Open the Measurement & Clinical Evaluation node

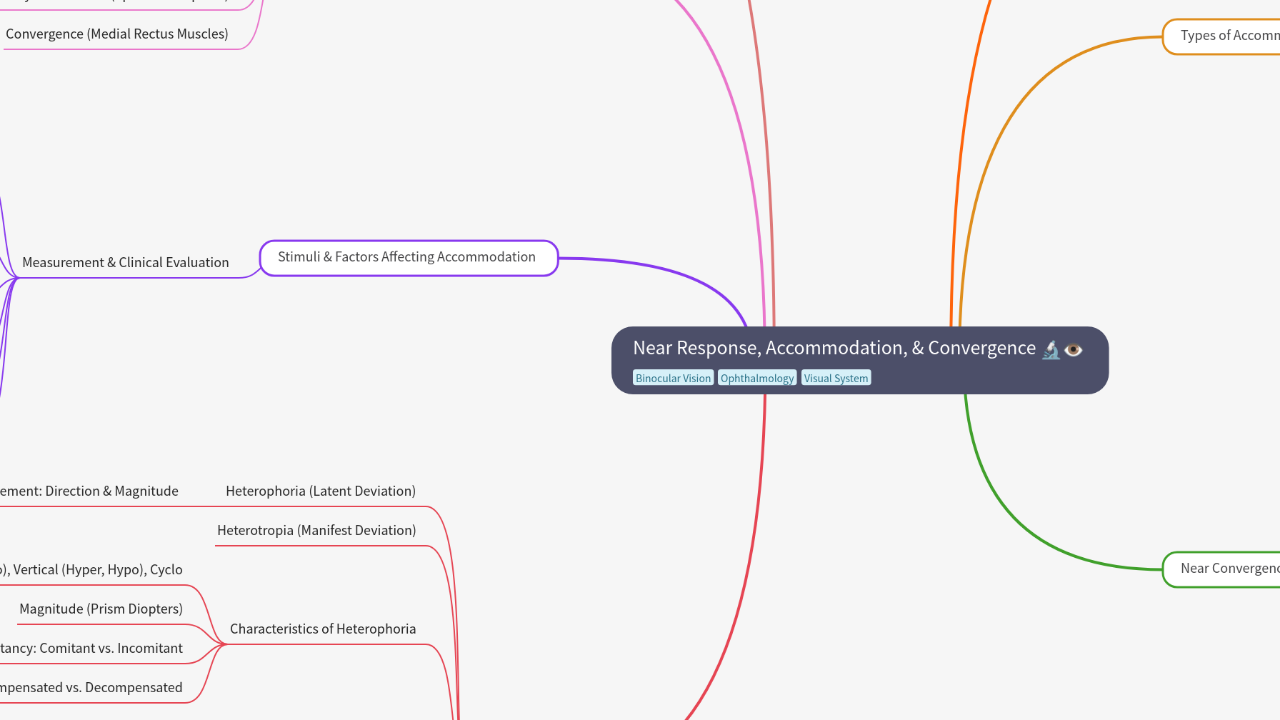126,262
